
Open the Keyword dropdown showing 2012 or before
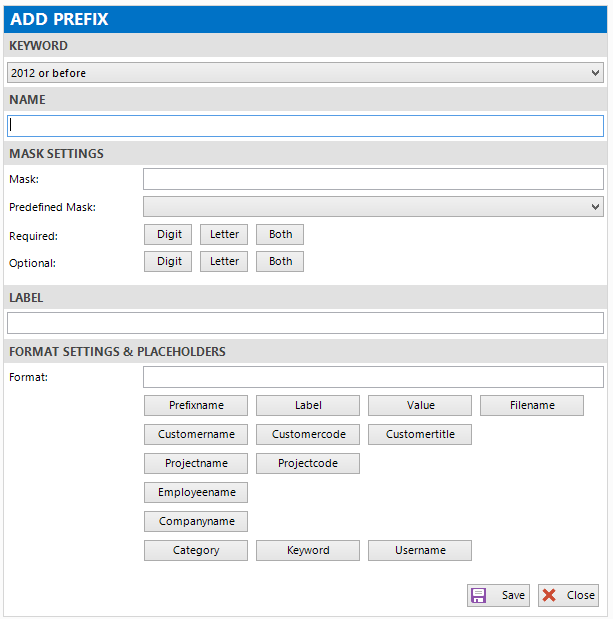pyautogui.click(x=305, y=73)
